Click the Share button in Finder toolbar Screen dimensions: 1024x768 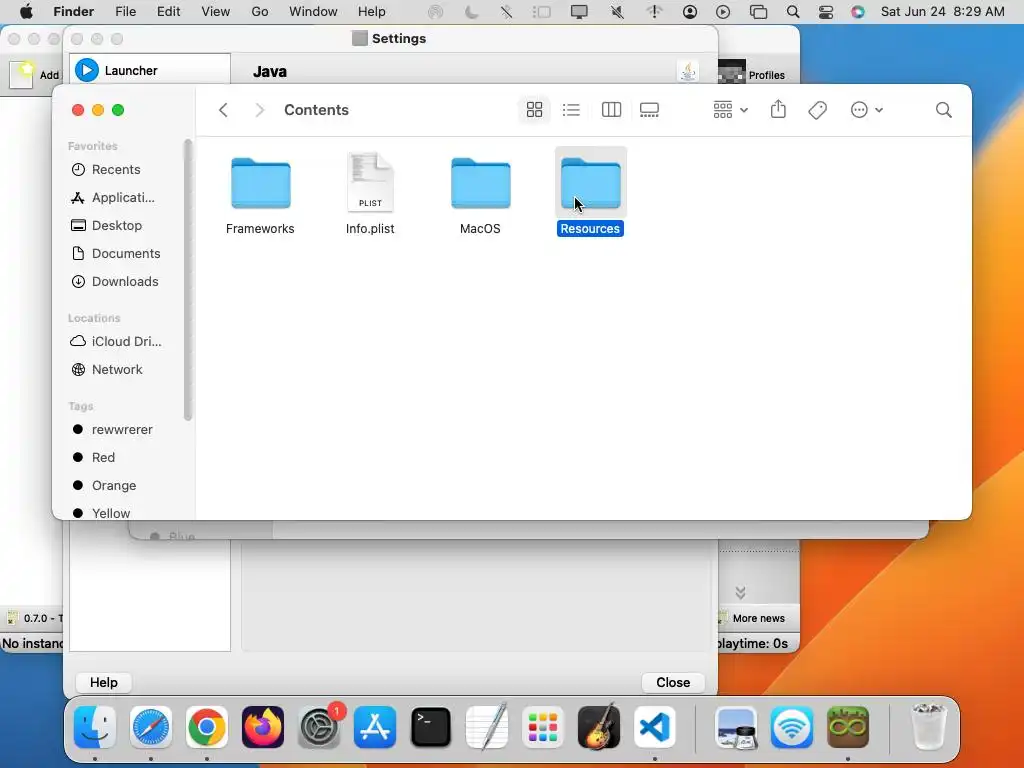click(778, 110)
